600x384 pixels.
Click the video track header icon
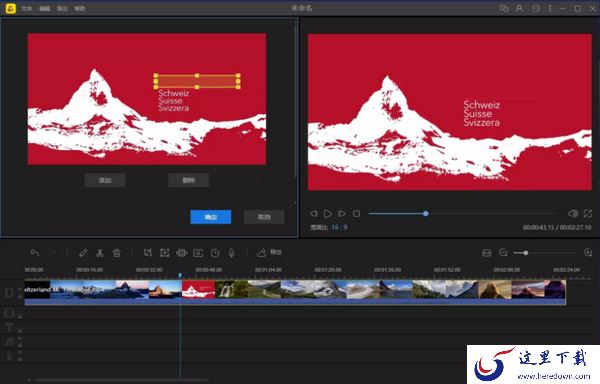click(9, 293)
